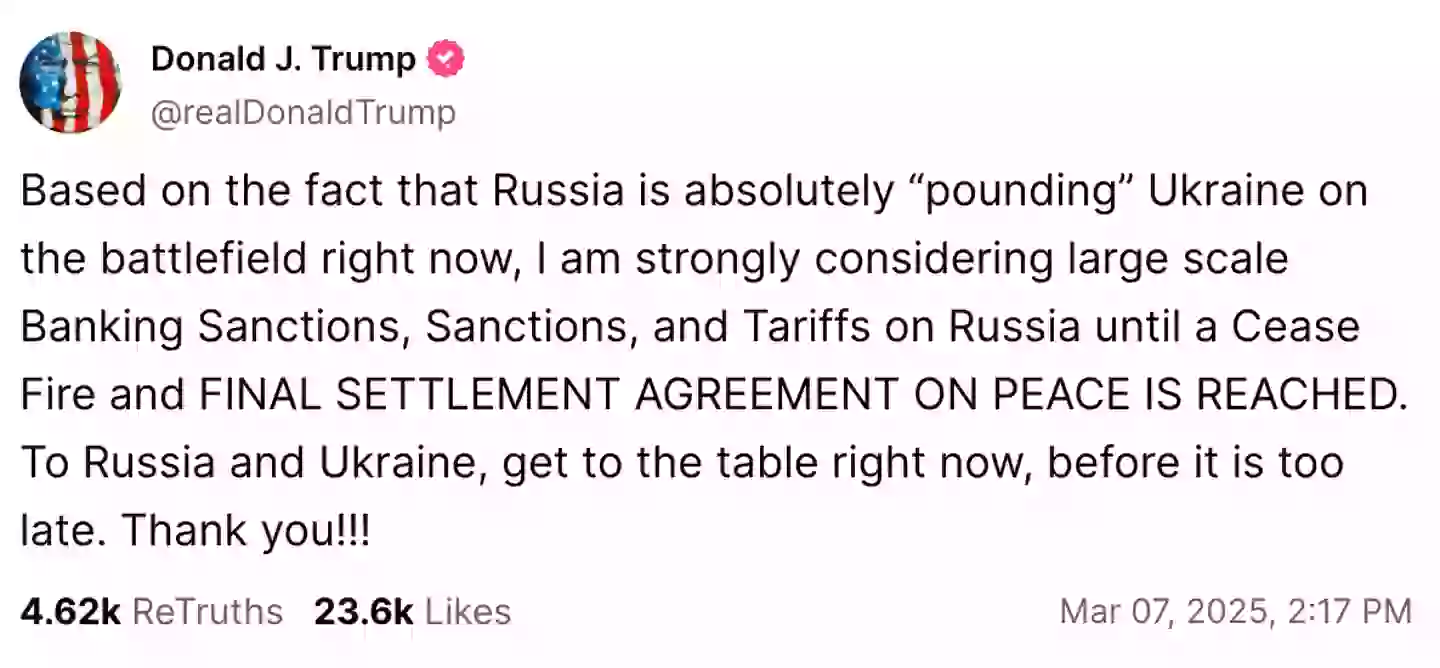Screen dimensions: 1440x668
Task: Open the Mar 07, 2025 timestamp
Action: pyautogui.click(x=1236, y=612)
